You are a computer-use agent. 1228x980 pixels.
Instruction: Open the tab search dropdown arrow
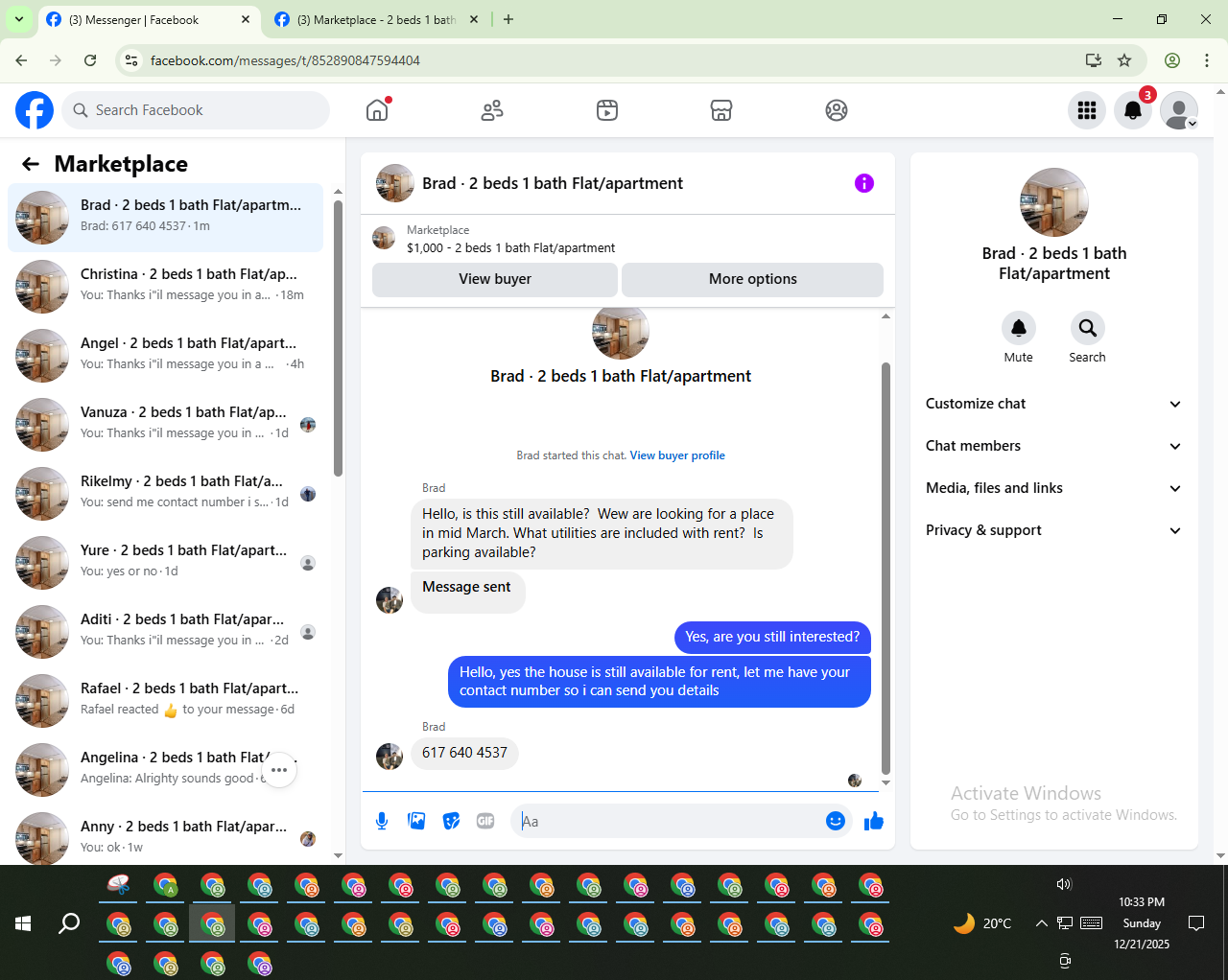click(18, 19)
